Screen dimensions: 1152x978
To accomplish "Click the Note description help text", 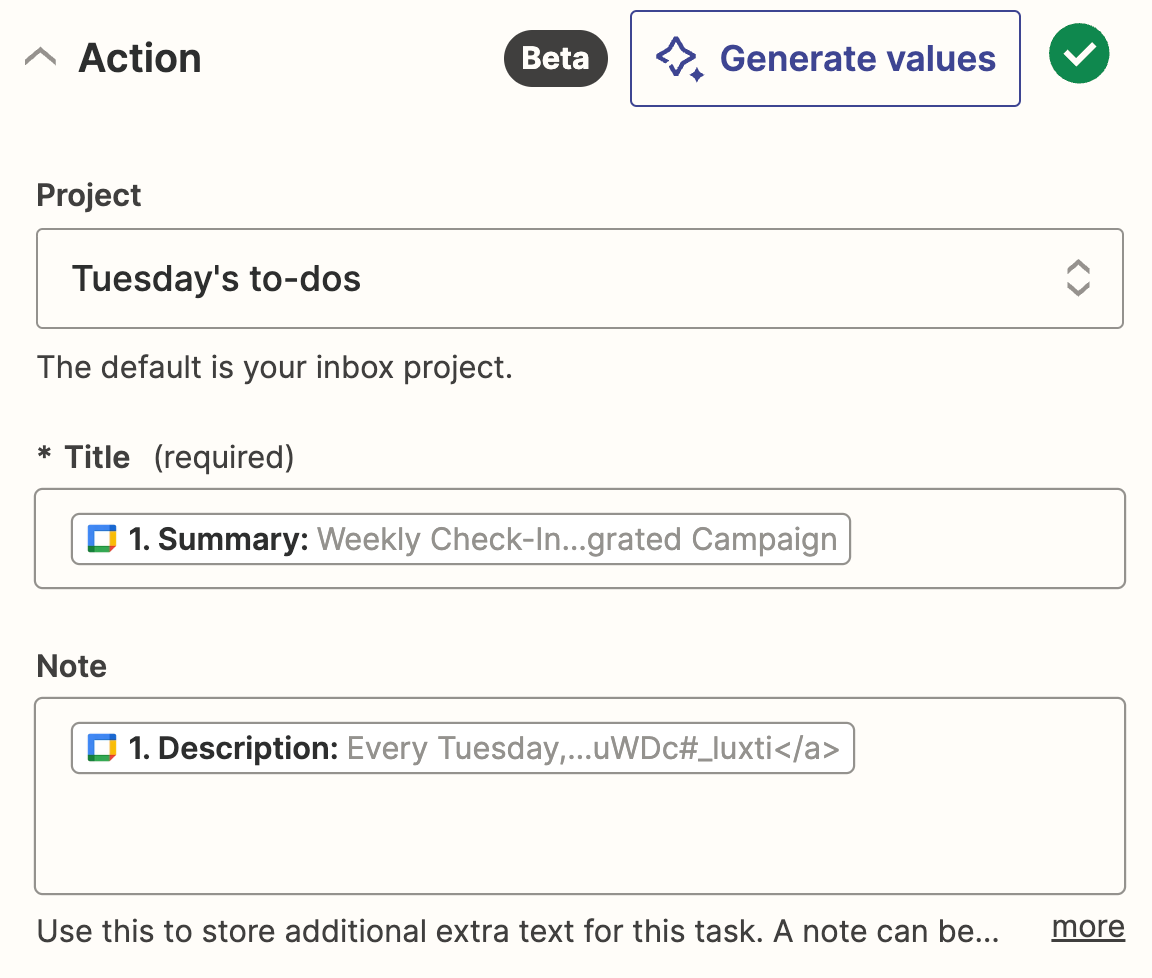I will (x=518, y=931).
